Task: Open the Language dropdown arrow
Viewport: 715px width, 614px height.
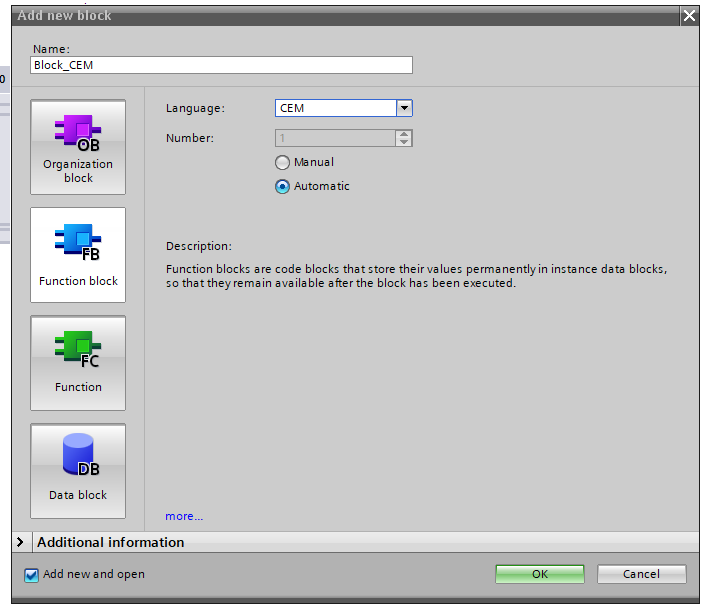Action: click(404, 108)
